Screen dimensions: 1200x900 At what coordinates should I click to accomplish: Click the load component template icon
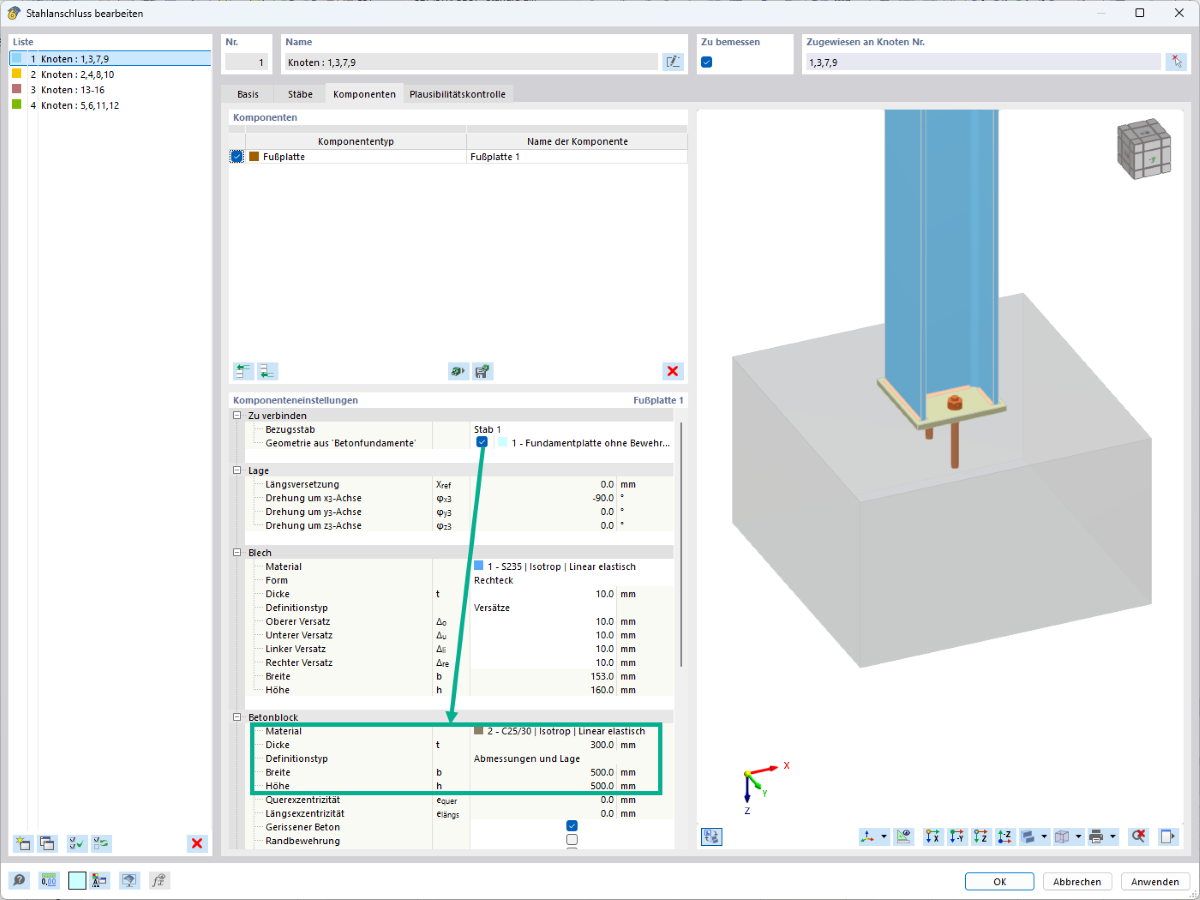pyautogui.click(x=458, y=371)
